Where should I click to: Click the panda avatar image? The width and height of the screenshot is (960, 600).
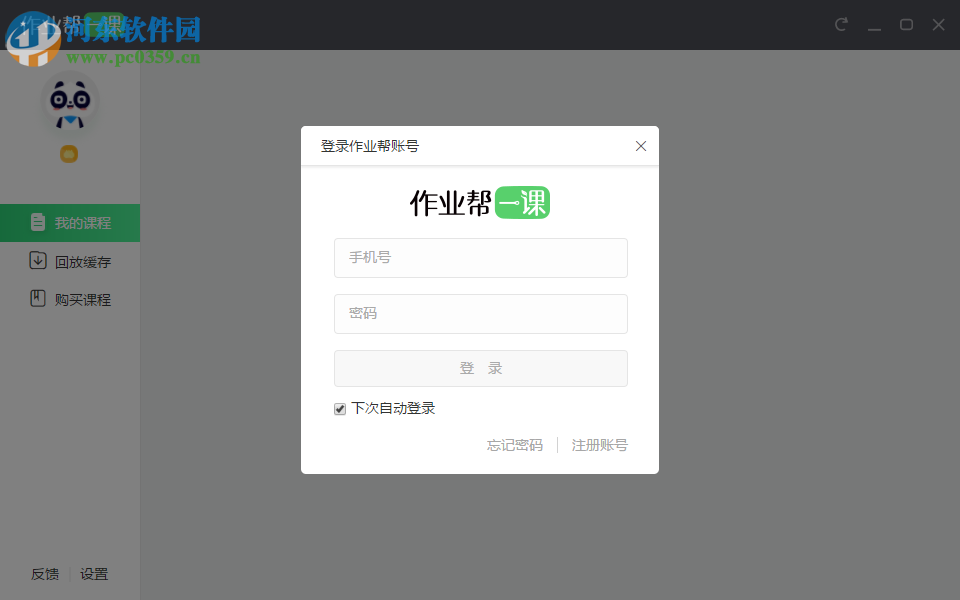[69, 100]
